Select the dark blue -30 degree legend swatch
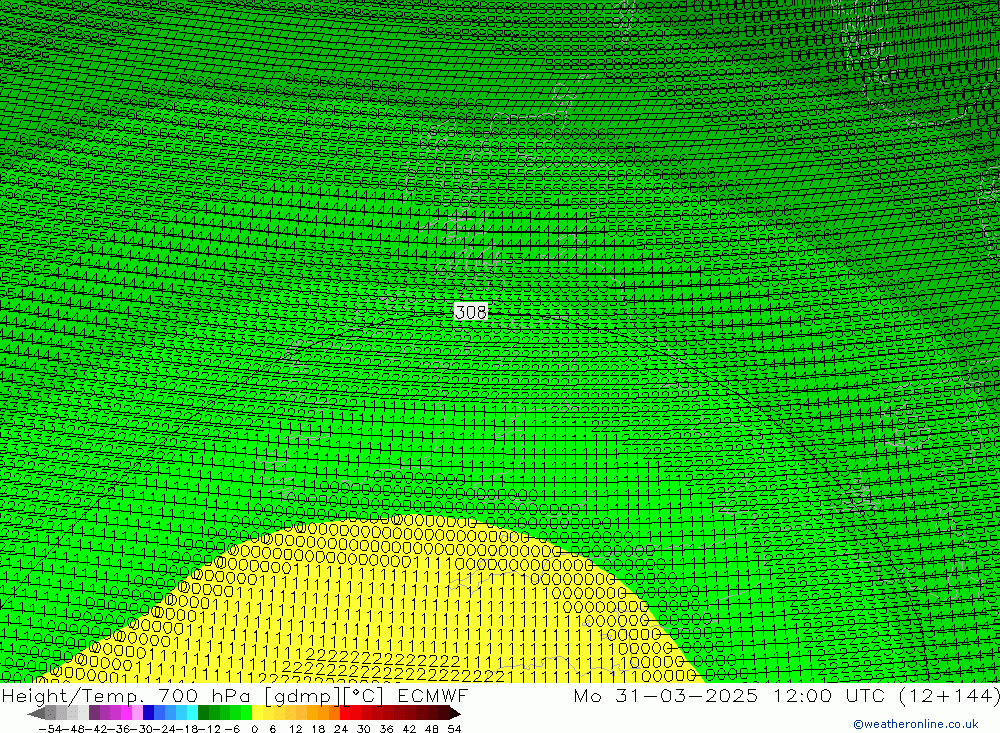Screen dimensions: 1000x733 point(148,713)
